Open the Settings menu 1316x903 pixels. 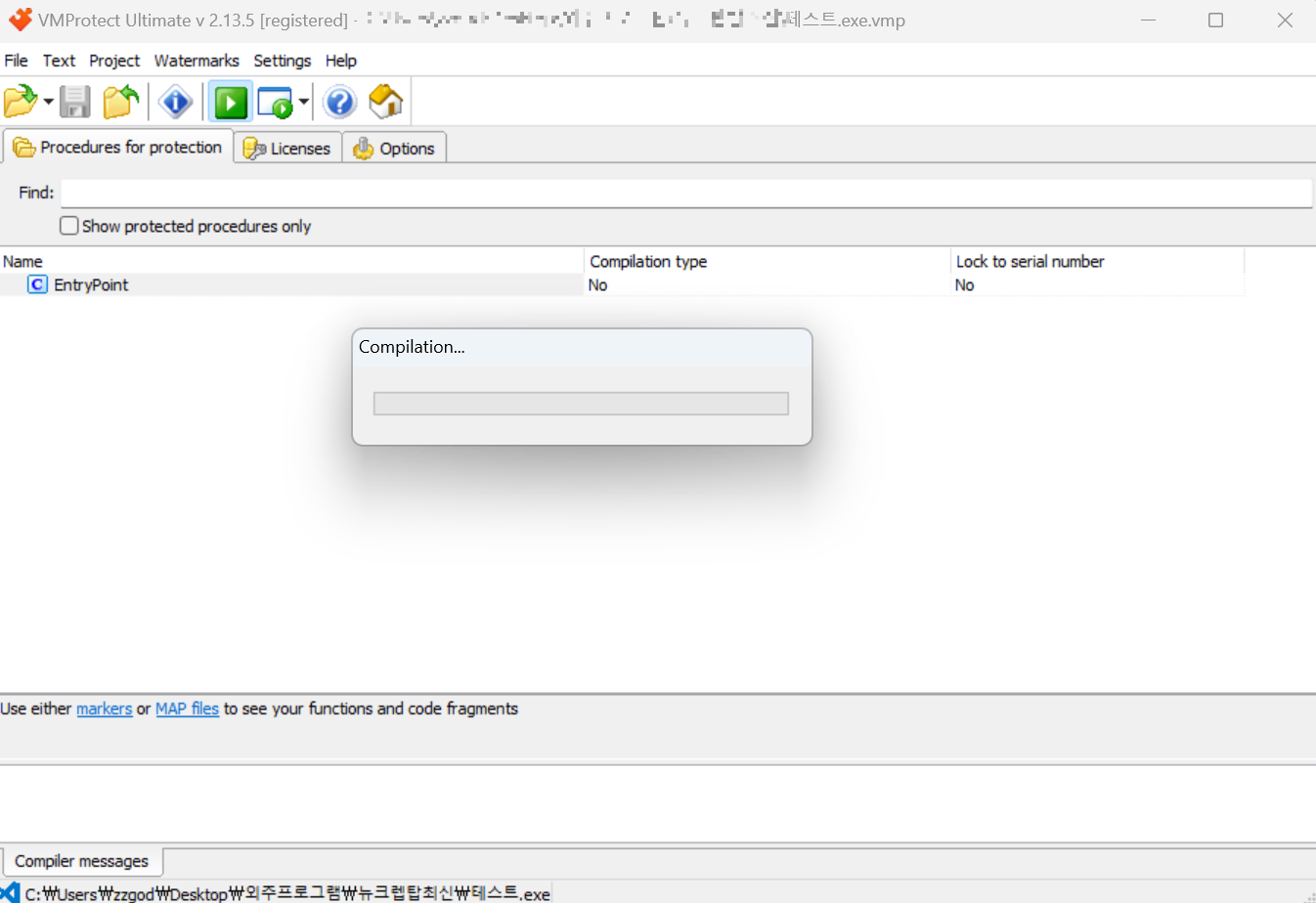coord(282,61)
